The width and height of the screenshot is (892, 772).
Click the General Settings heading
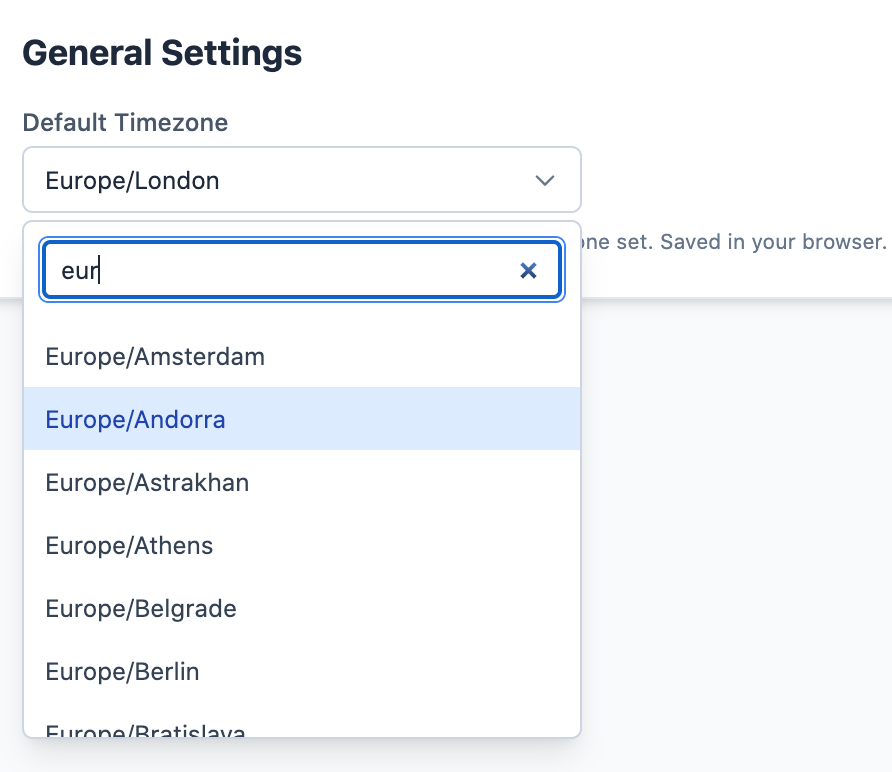tap(162, 52)
